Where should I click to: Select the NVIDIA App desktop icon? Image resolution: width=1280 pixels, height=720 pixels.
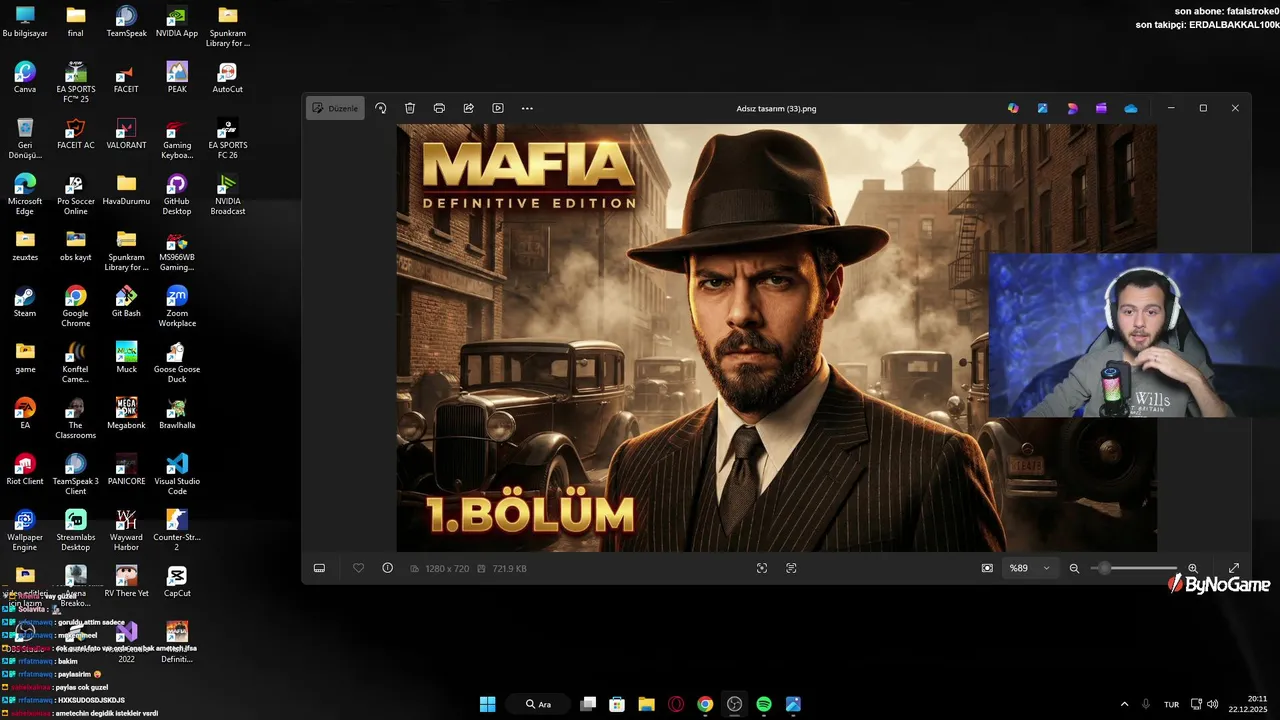(177, 22)
